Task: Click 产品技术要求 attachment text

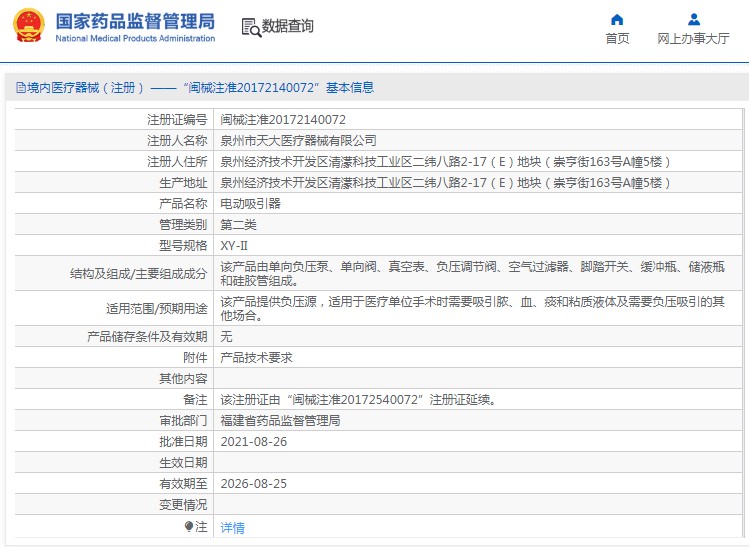Action: pyautogui.click(x=257, y=357)
